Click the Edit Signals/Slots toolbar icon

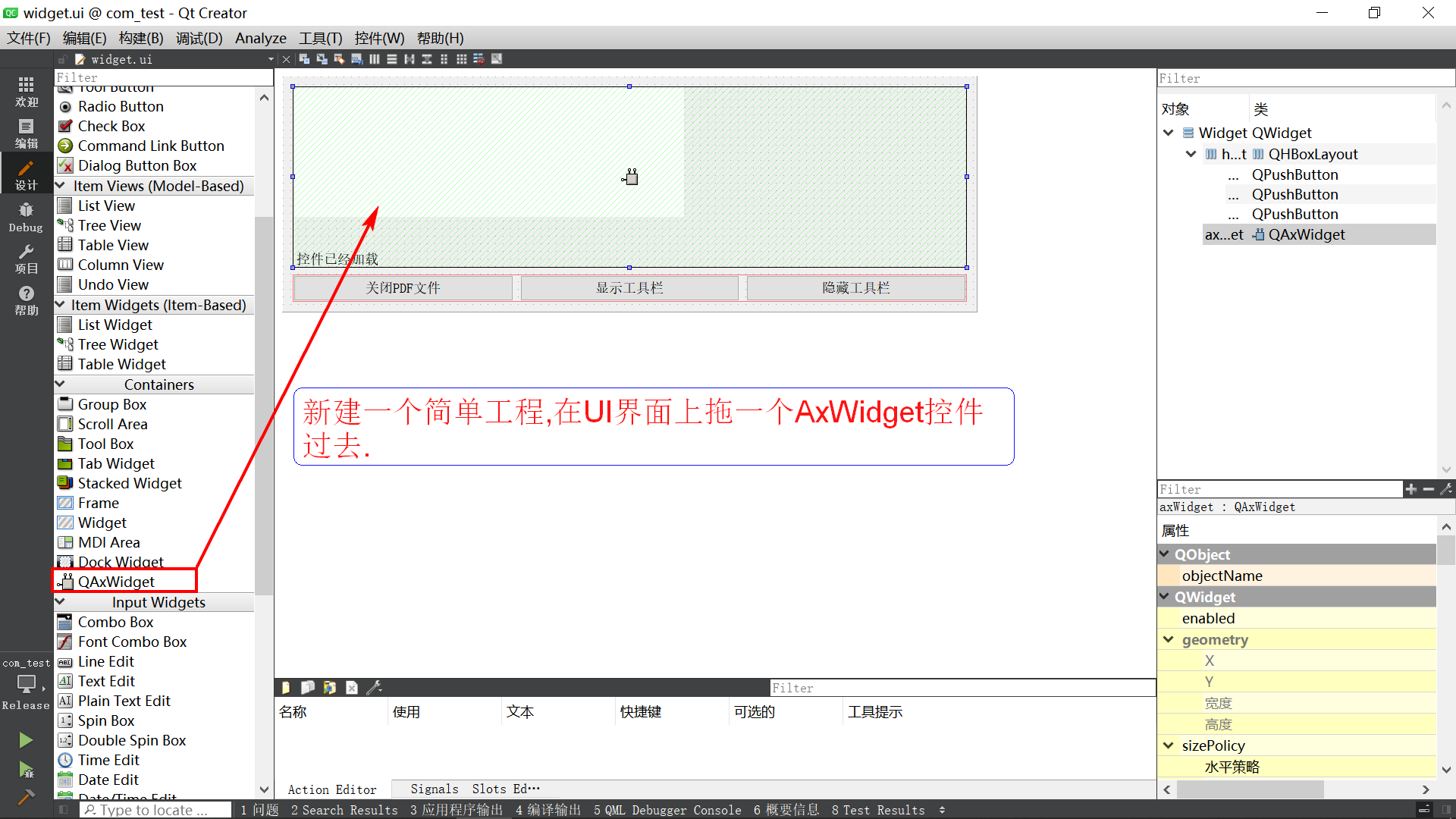click(322, 59)
